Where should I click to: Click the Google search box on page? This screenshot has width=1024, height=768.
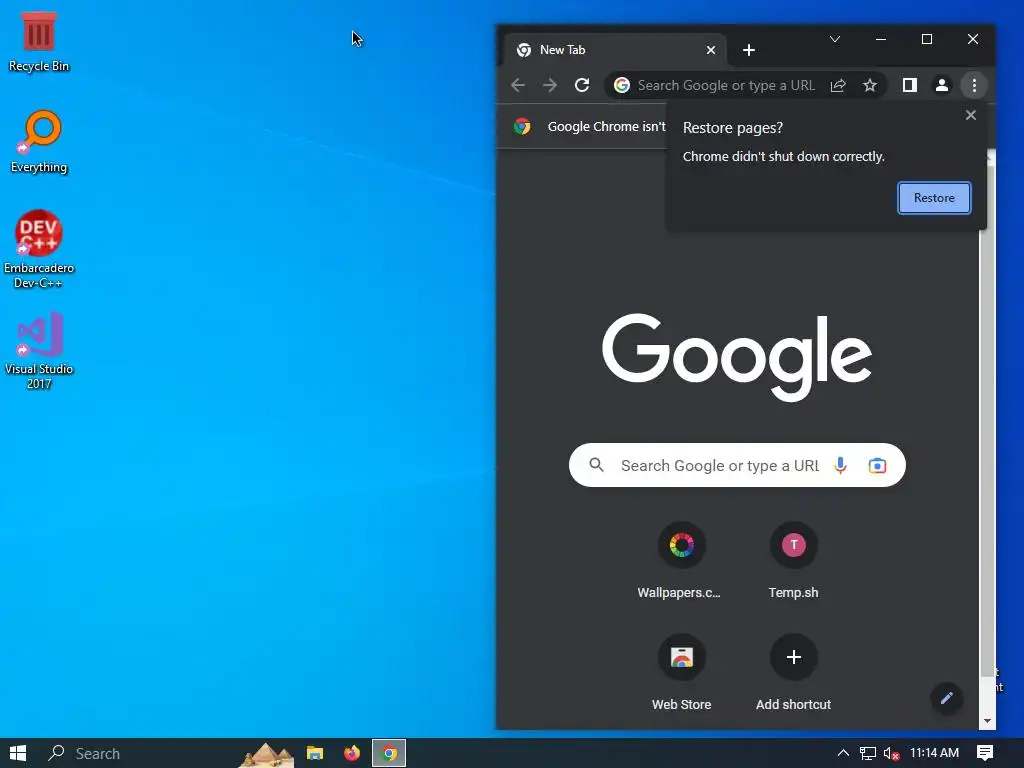point(737,465)
